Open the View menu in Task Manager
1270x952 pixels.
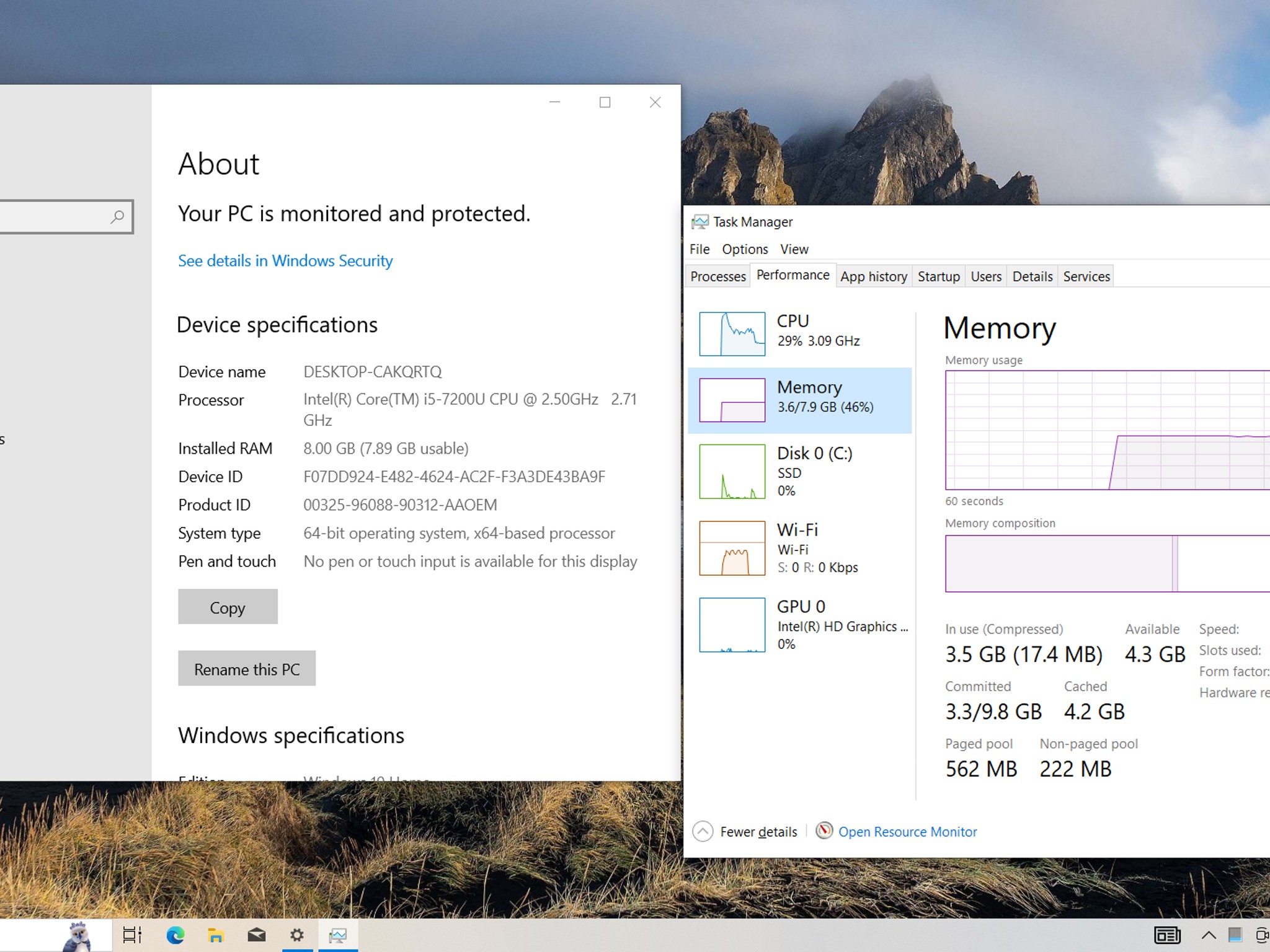click(794, 249)
